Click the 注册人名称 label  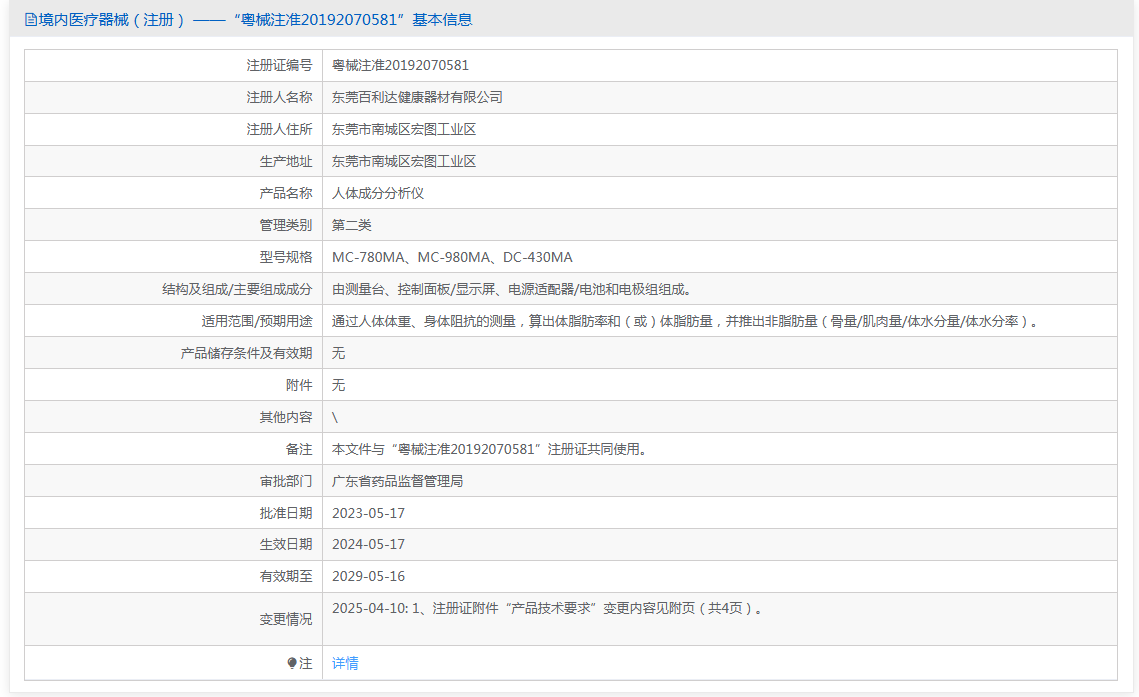point(279,97)
